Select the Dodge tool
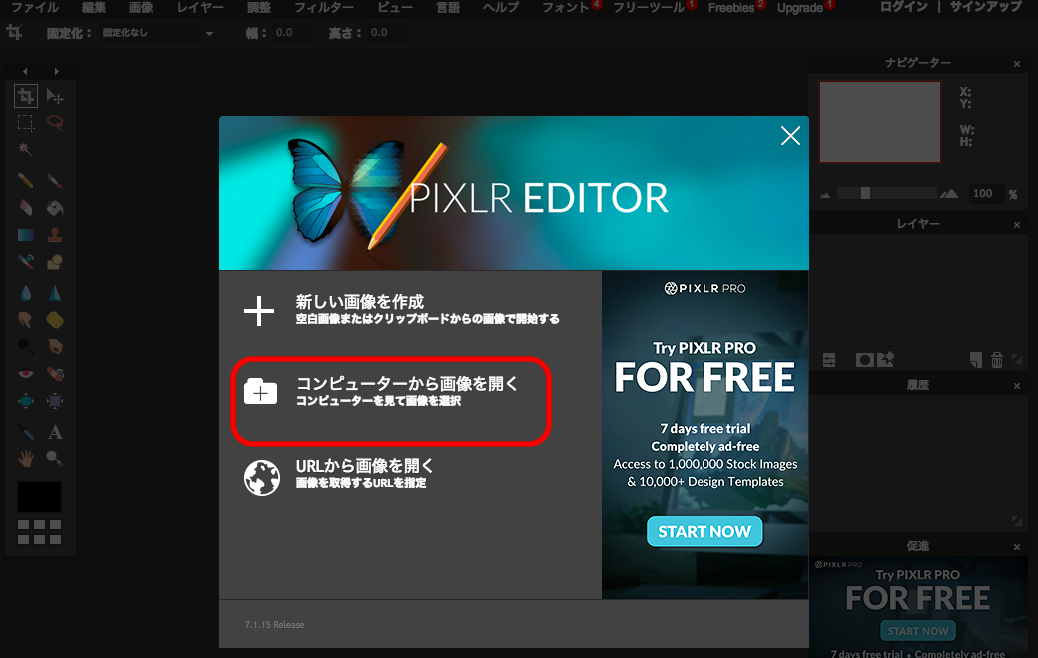Screen dimensions: 1038x658 point(26,346)
